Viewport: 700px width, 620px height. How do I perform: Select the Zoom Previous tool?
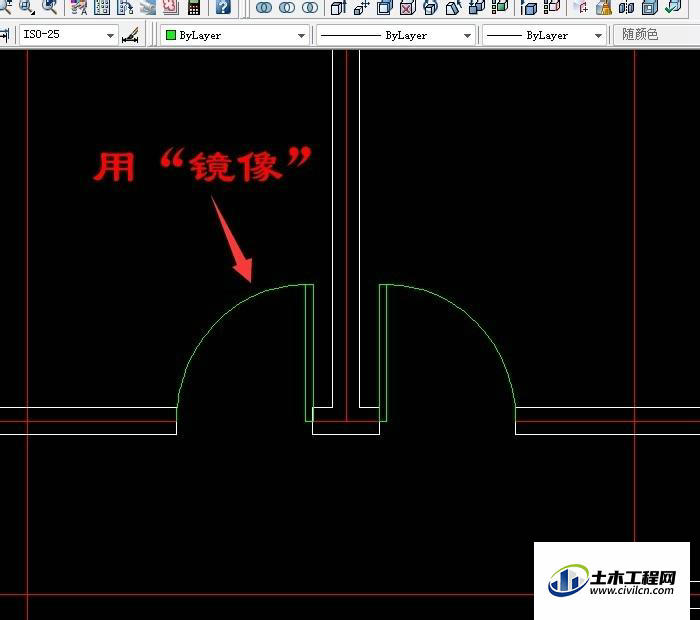(x=49, y=6)
